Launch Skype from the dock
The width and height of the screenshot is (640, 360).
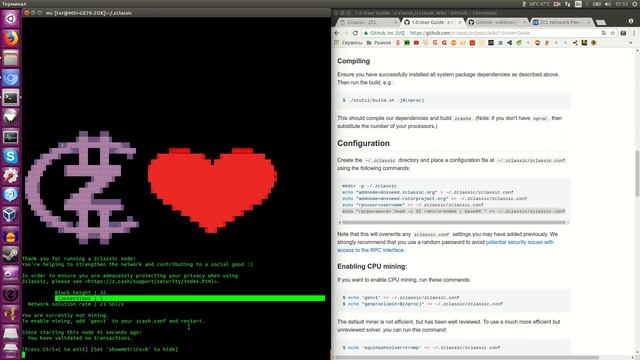pos(11,156)
